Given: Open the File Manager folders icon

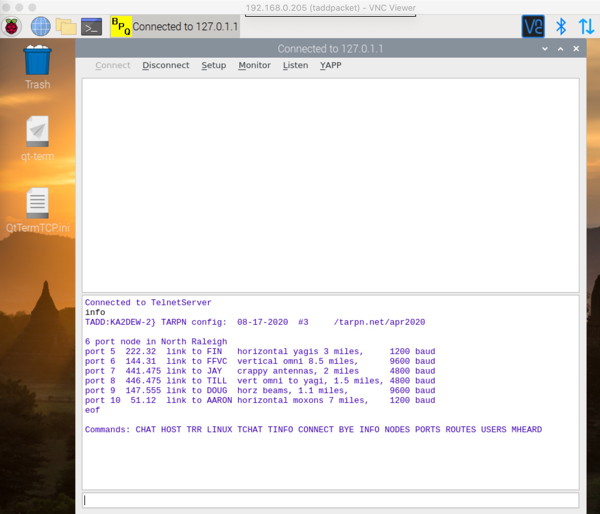Looking at the screenshot, I should (66, 26).
